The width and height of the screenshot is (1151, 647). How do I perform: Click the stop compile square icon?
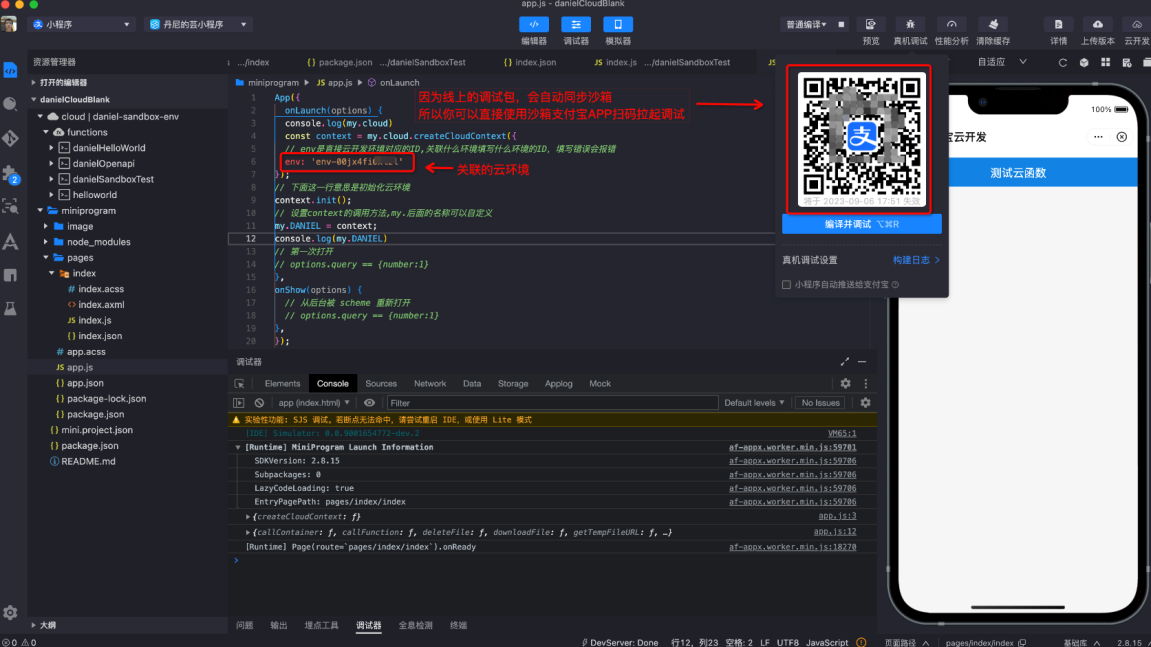pyautogui.click(x=841, y=24)
